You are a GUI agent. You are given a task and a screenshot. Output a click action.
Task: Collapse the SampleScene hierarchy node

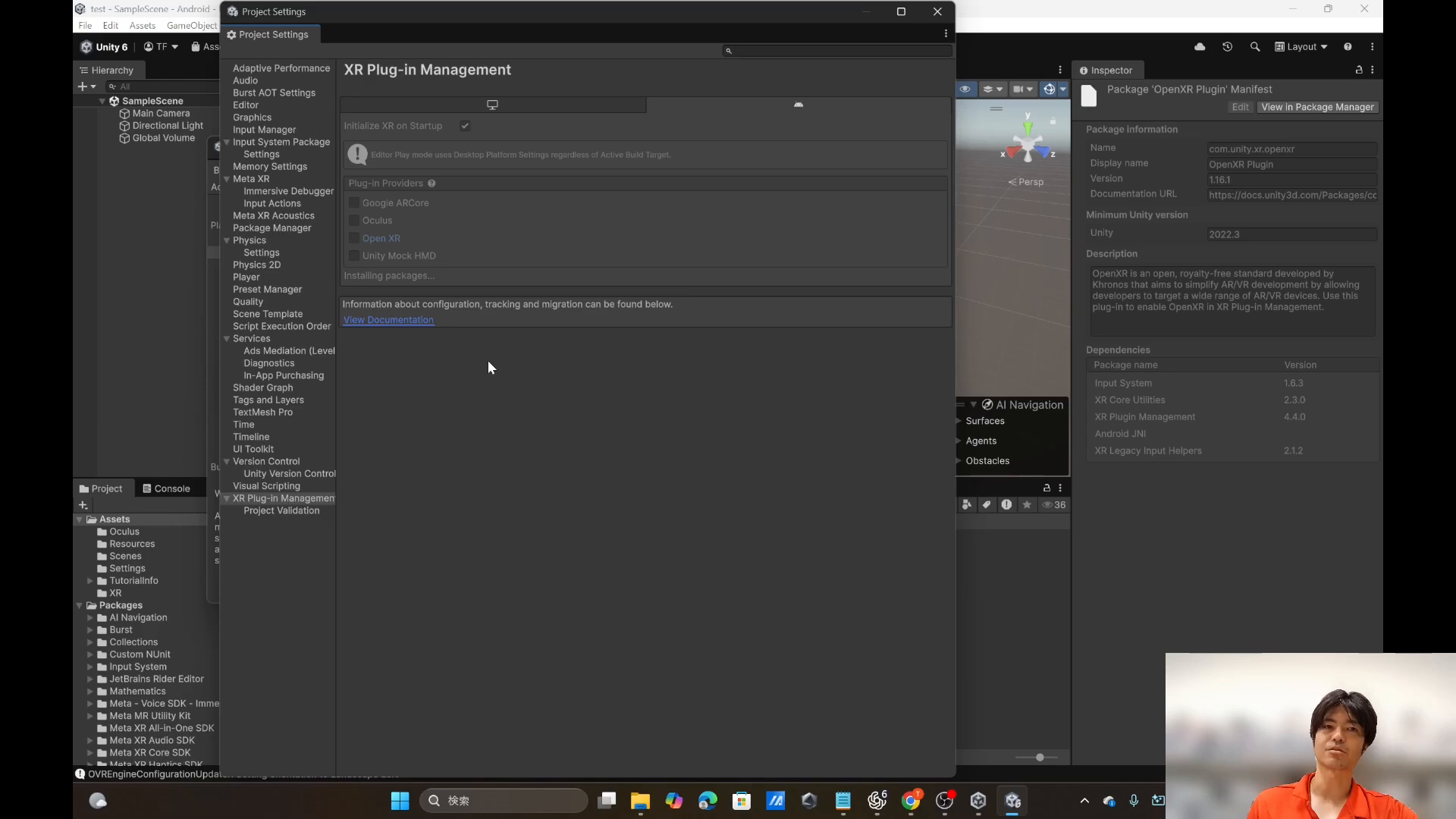tap(102, 101)
